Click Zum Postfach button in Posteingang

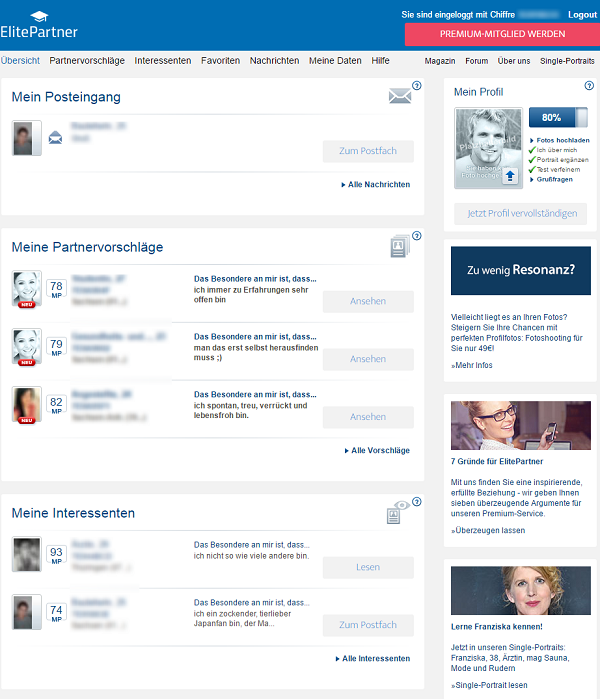pos(368,151)
